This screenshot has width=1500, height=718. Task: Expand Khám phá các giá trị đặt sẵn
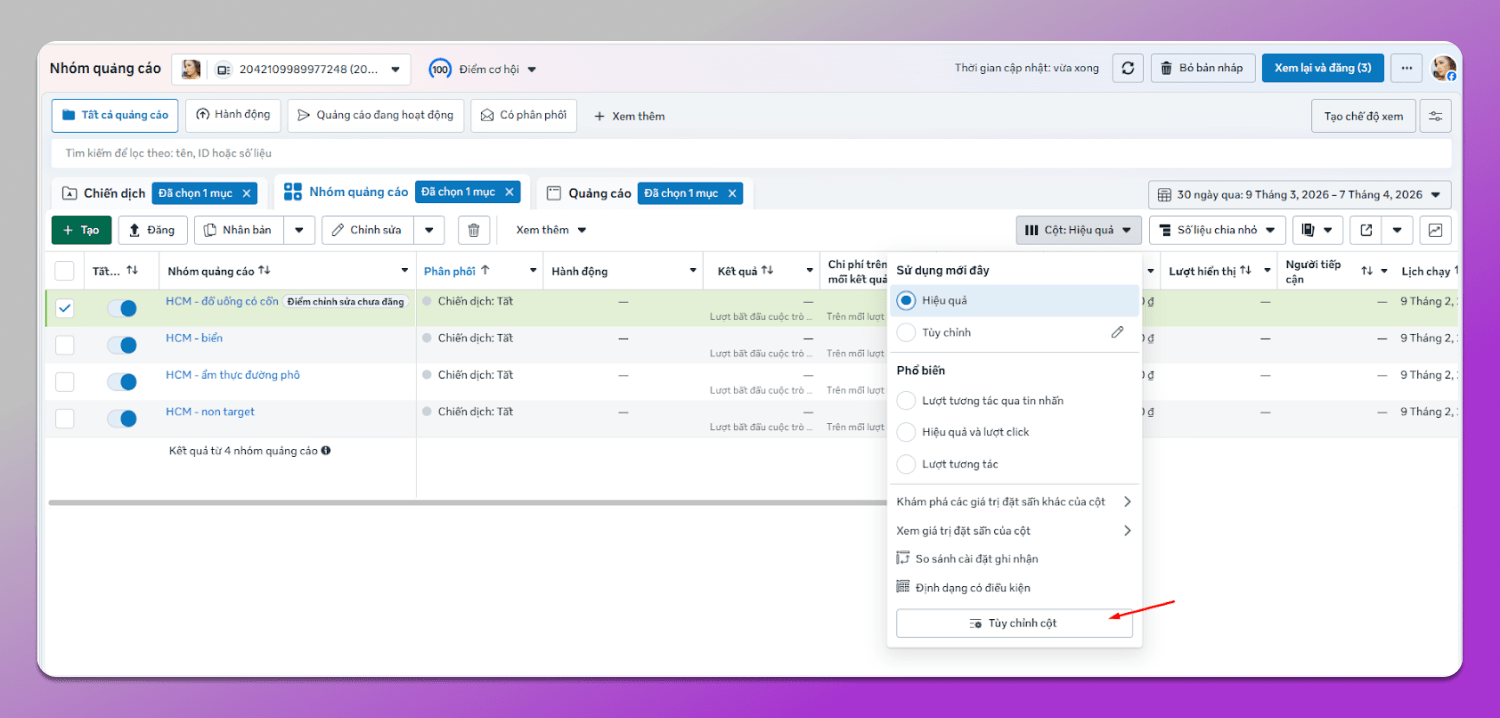(x=1014, y=502)
